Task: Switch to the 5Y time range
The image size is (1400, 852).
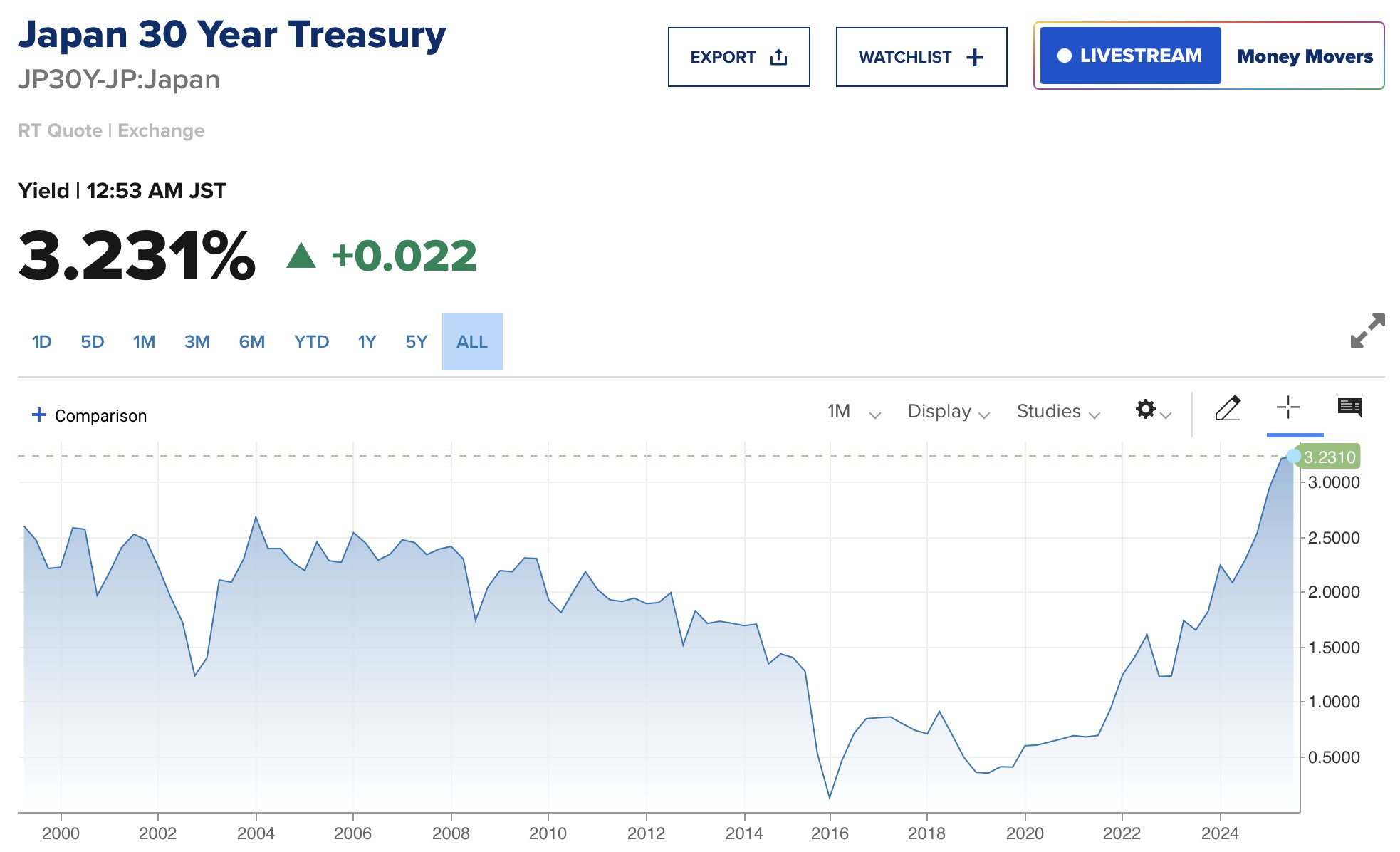Action: 417,342
